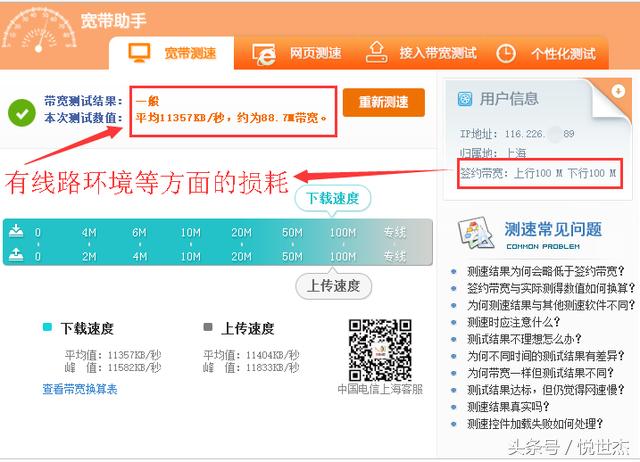640x462 pixels.
Task: Click the 归属地 上海 text
Action: pos(493,153)
